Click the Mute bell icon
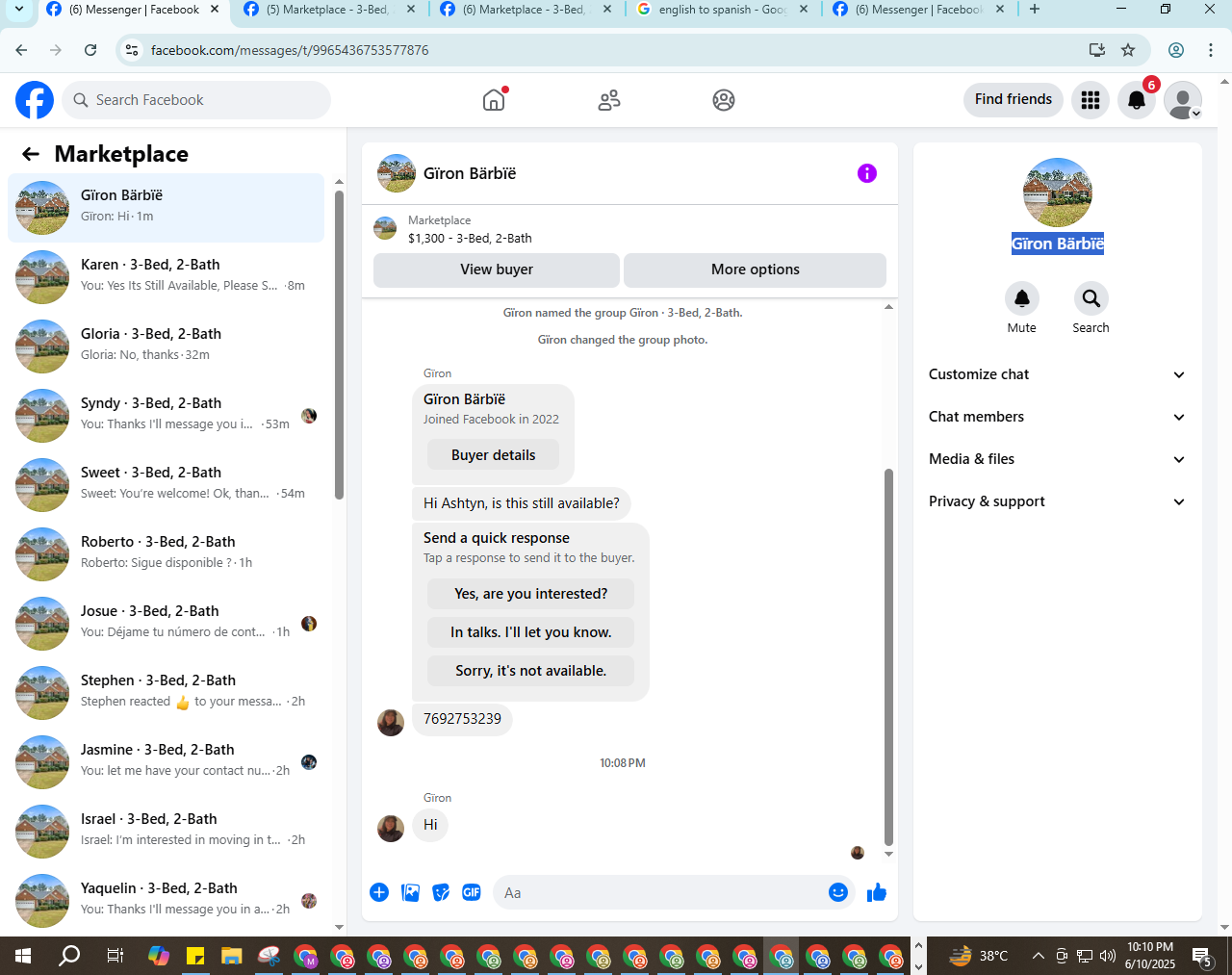 tap(1022, 298)
